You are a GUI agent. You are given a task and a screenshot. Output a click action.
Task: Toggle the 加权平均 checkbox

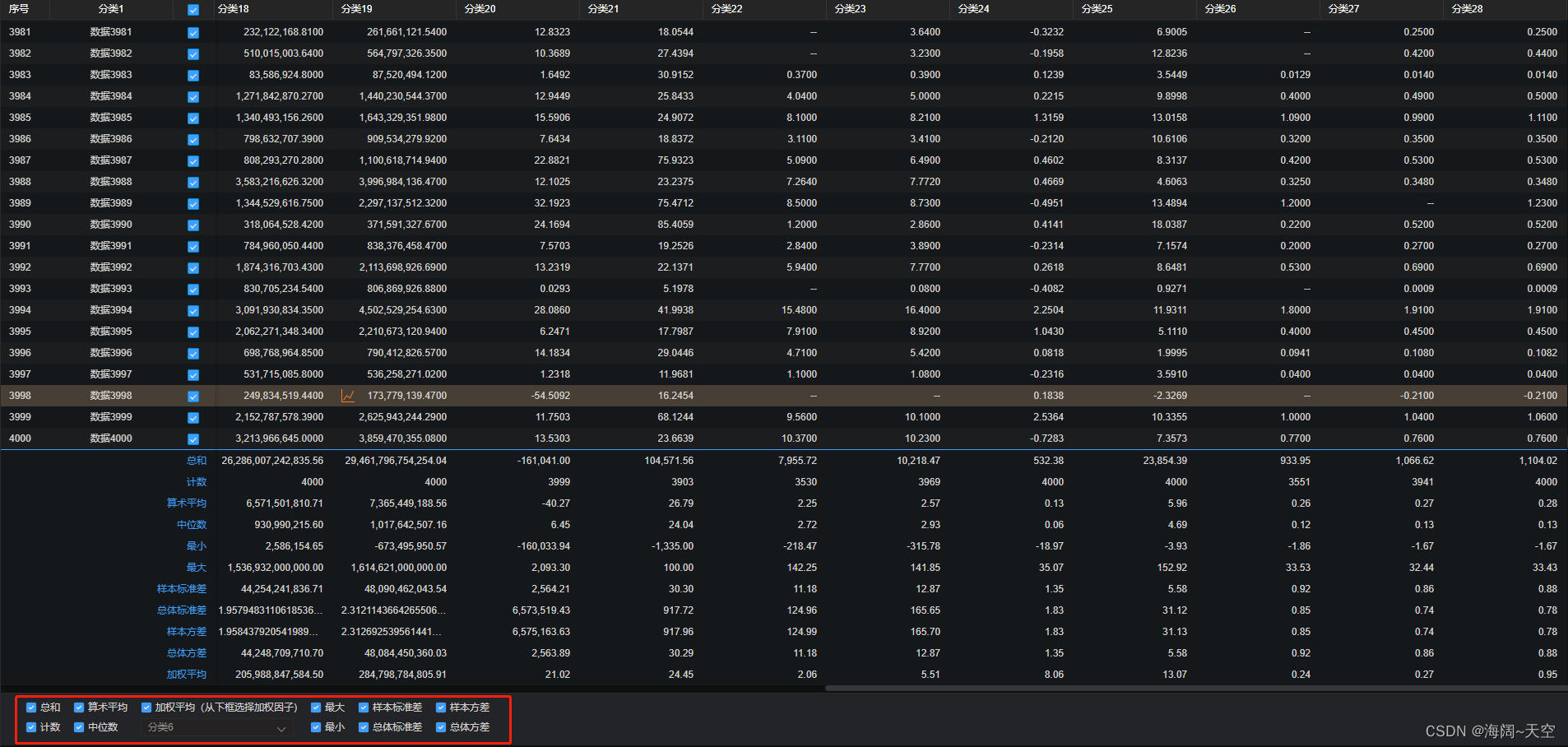click(x=146, y=708)
